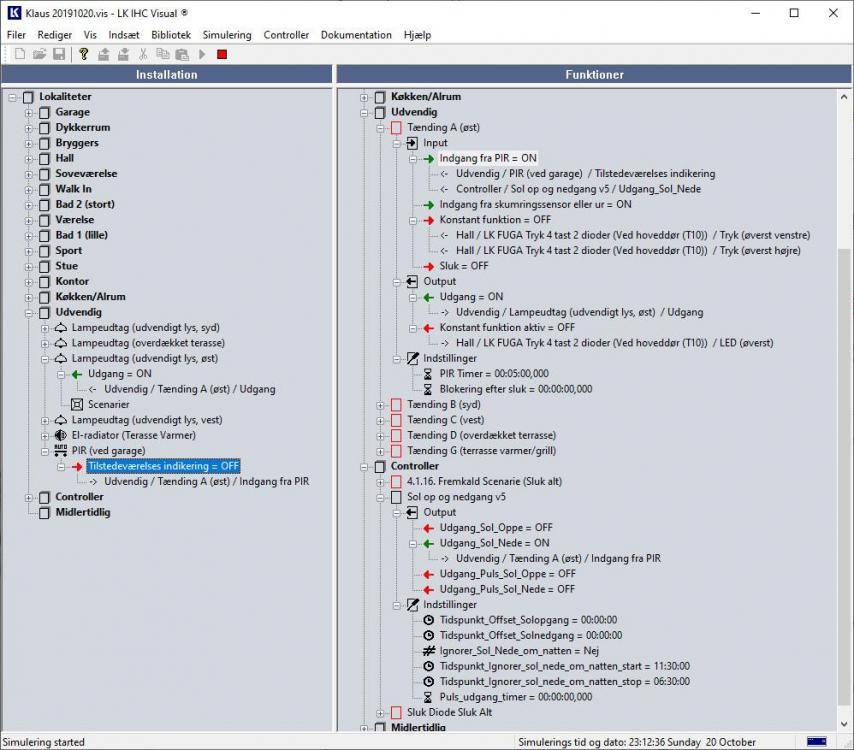Toggle red arrow of Tilstedeværelses indikering = OFF
The image size is (854, 750).
tap(77, 466)
